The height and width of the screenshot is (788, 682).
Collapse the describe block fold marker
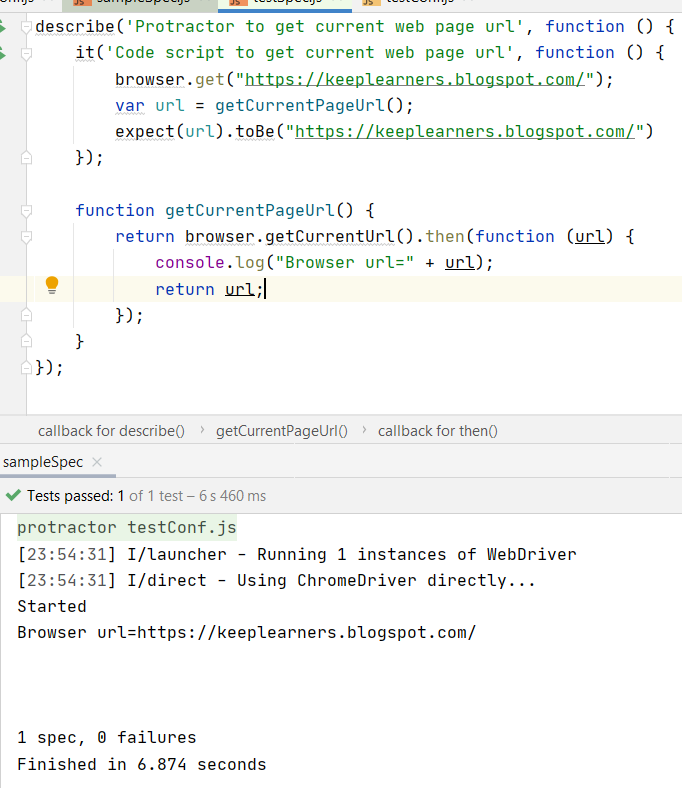pyautogui.click(x=26, y=27)
